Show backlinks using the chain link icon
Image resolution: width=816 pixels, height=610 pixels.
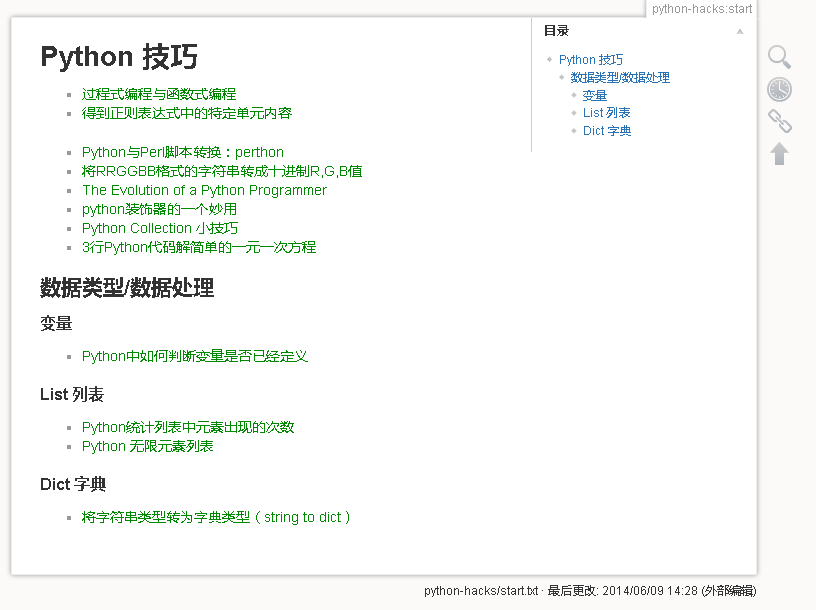coord(779,121)
